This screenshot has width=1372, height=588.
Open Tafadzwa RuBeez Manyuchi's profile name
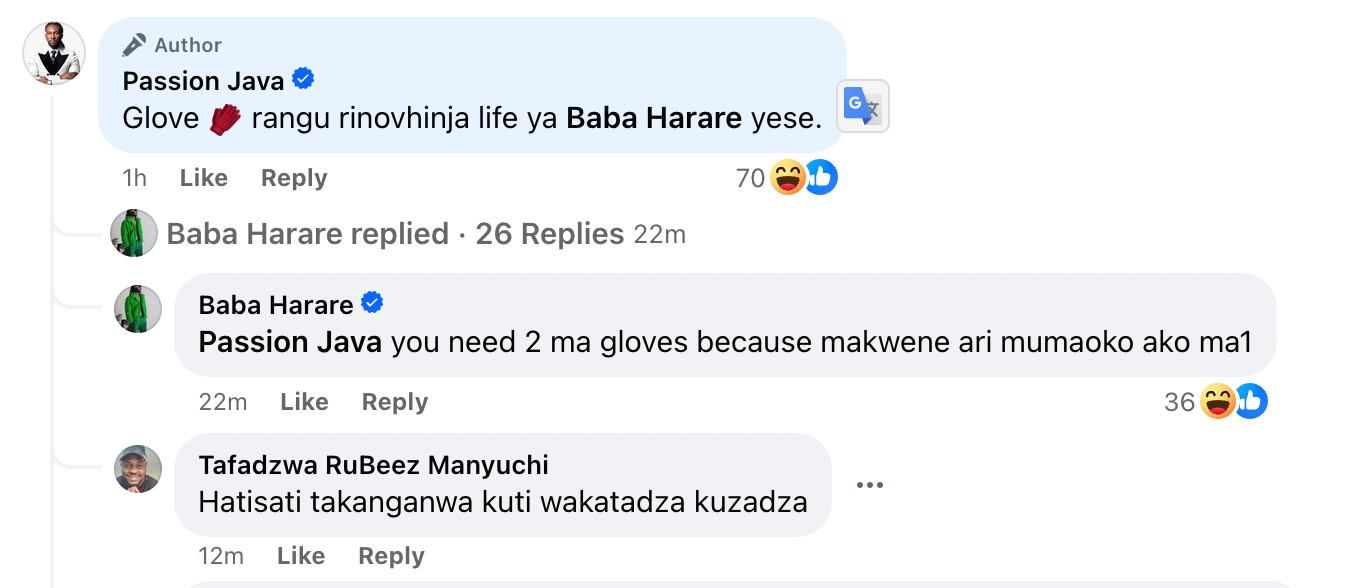tap(373, 465)
